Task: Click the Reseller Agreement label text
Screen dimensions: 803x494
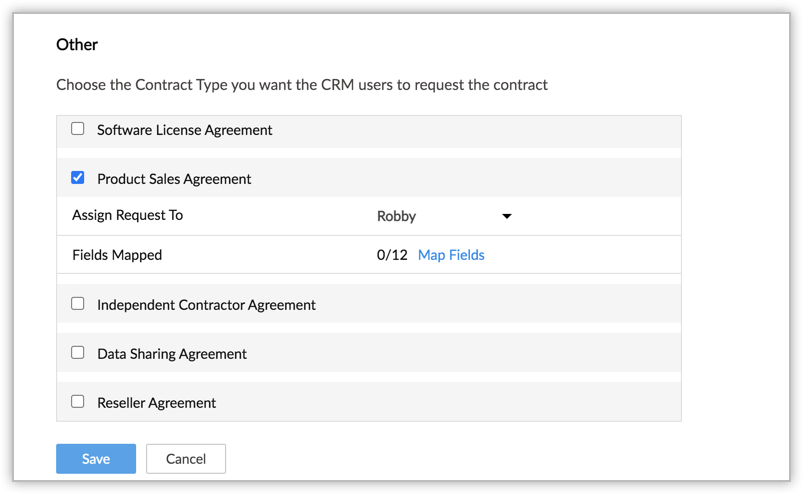Action: [157, 403]
